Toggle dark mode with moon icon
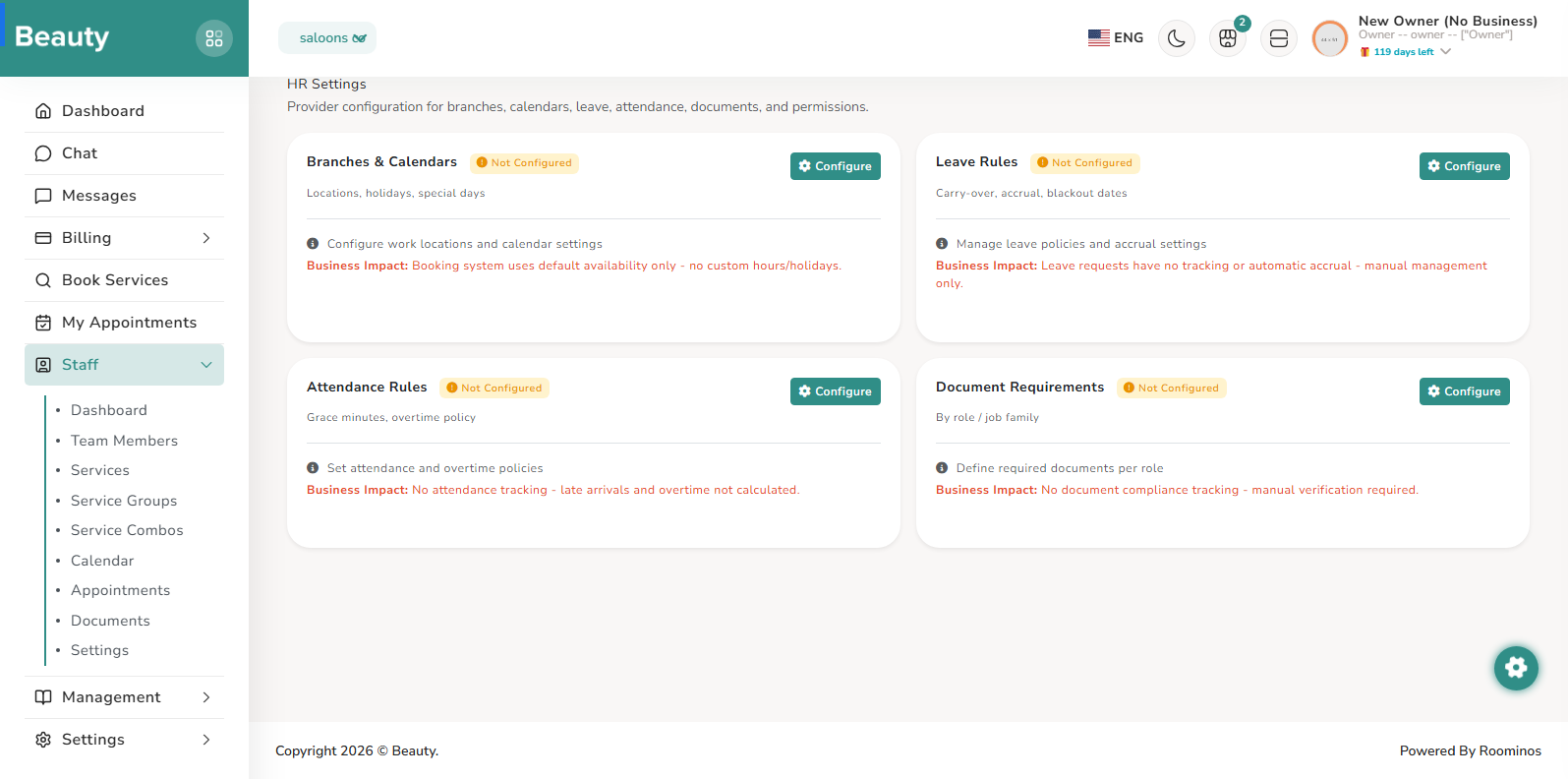 click(x=1177, y=38)
